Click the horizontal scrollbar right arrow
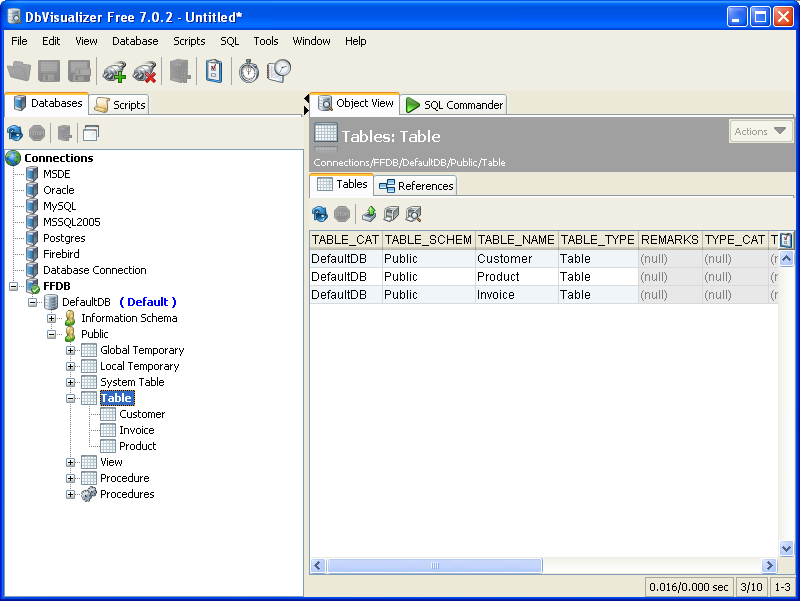The height and width of the screenshot is (601, 800). coord(769,565)
